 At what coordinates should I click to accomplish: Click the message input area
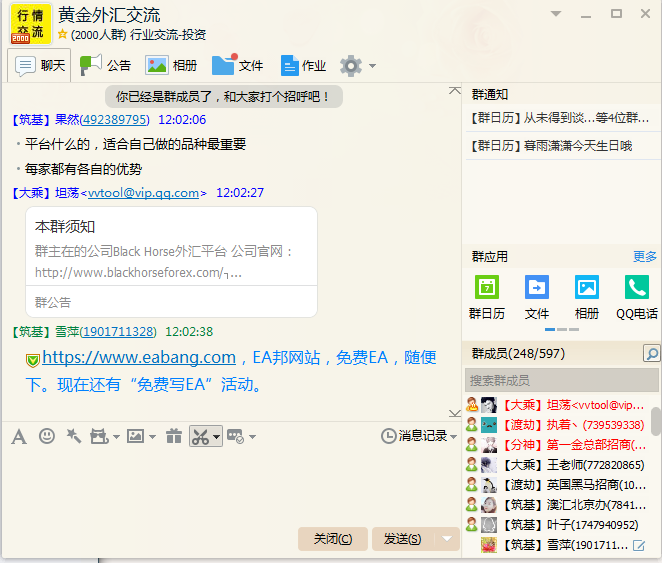click(231, 485)
